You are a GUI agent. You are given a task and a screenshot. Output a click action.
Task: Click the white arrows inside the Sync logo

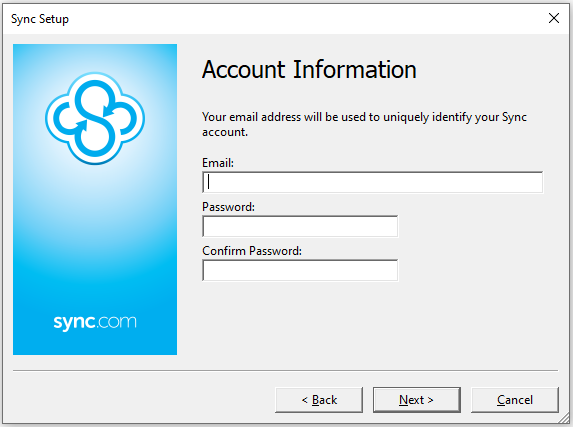(96, 118)
